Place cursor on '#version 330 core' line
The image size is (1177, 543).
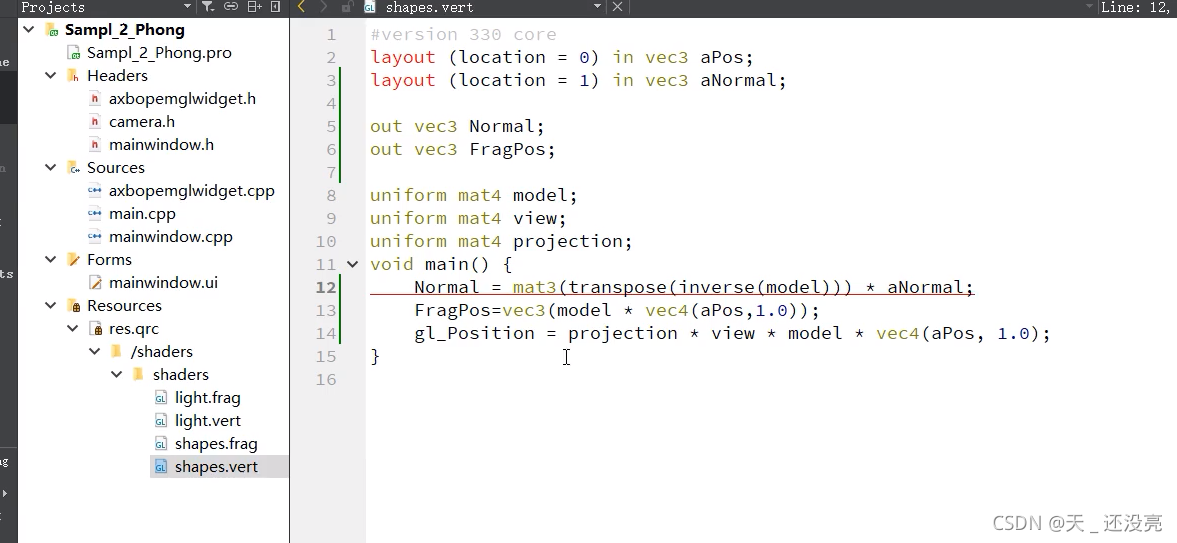point(463,35)
